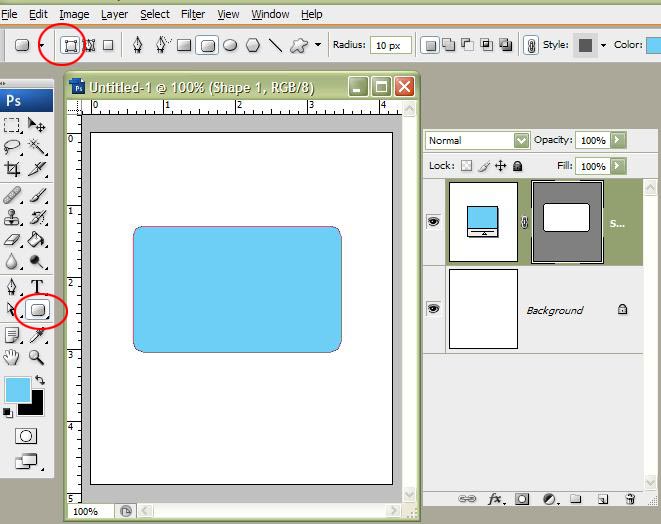This screenshot has height=524, width=661.
Task: Open the Filter menu
Action: click(193, 15)
